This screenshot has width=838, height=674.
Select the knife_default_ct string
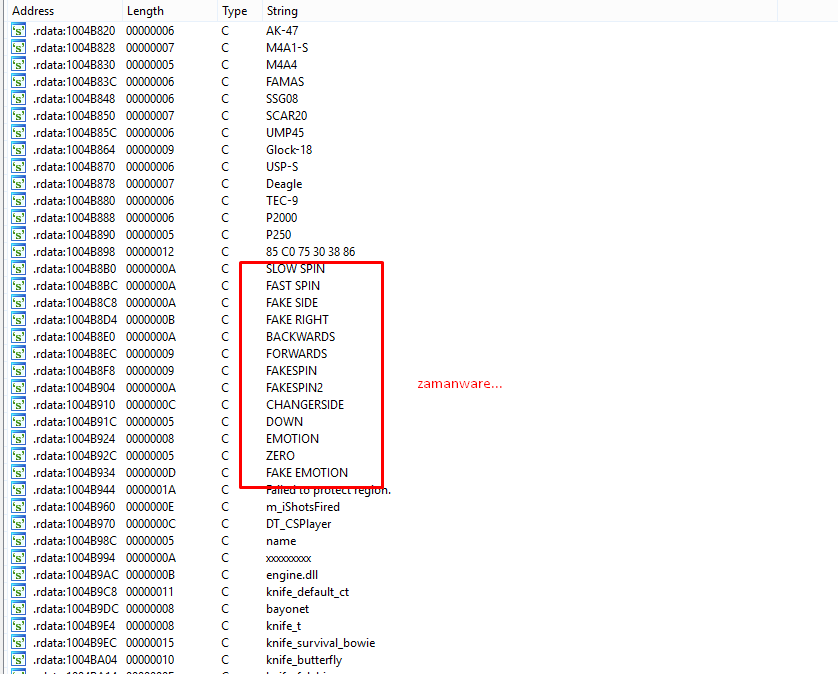point(307,592)
